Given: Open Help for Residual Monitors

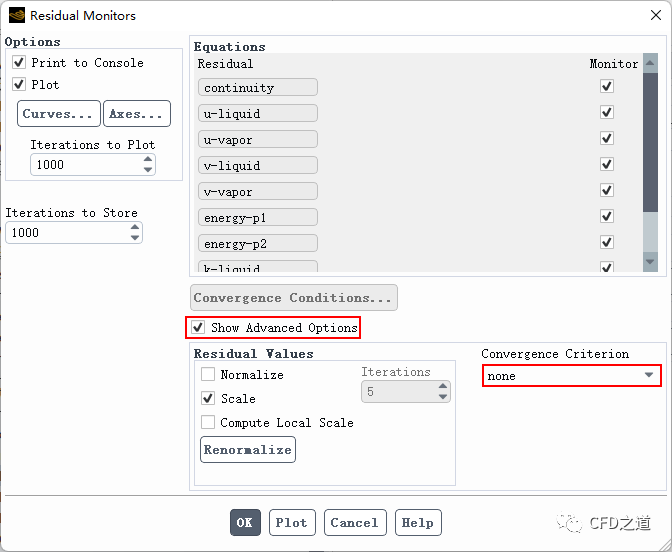Looking at the screenshot, I should coord(417,522).
